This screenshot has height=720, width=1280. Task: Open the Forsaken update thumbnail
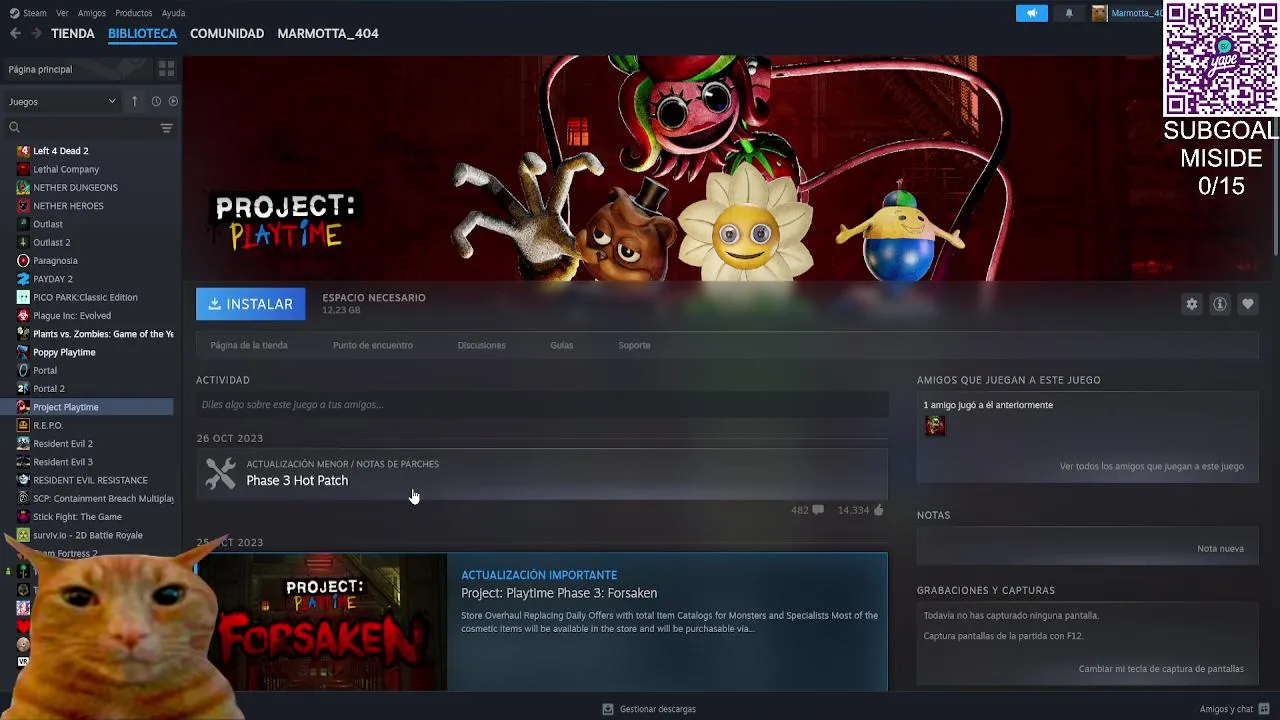321,622
